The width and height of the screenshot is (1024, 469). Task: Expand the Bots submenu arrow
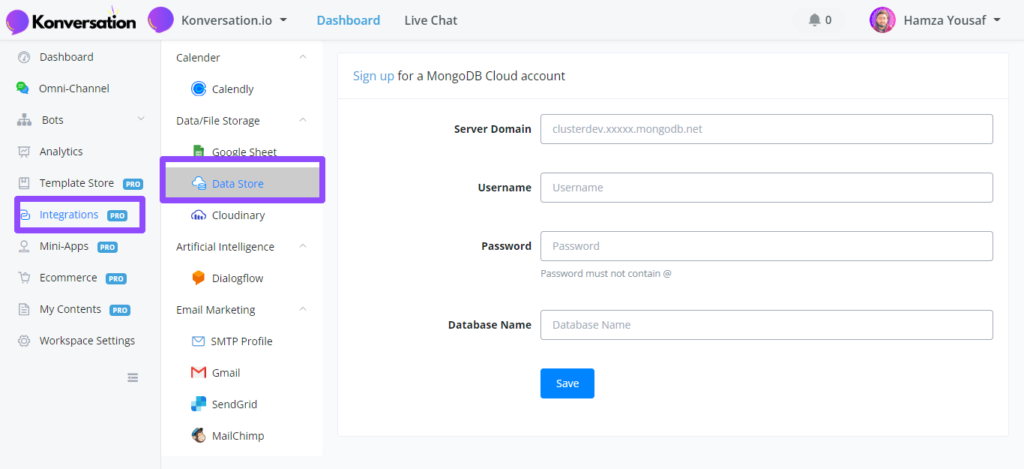pyautogui.click(x=140, y=119)
